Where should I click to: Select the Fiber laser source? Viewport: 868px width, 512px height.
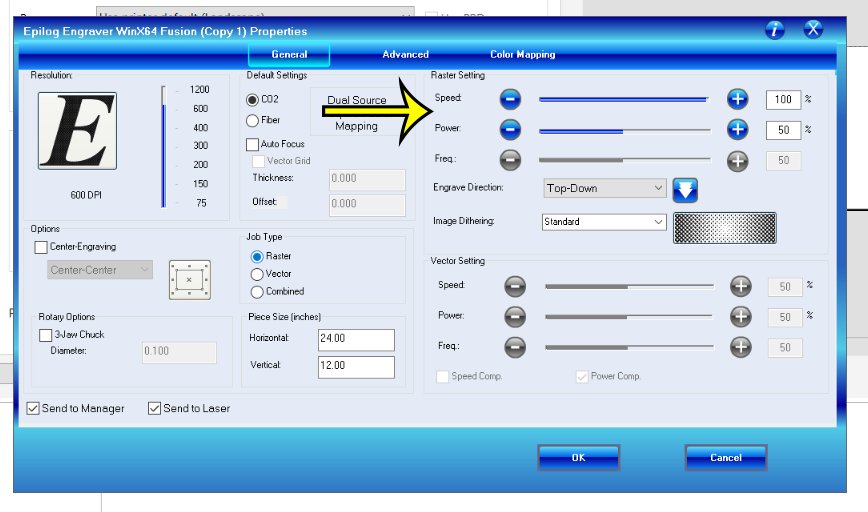point(252,120)
